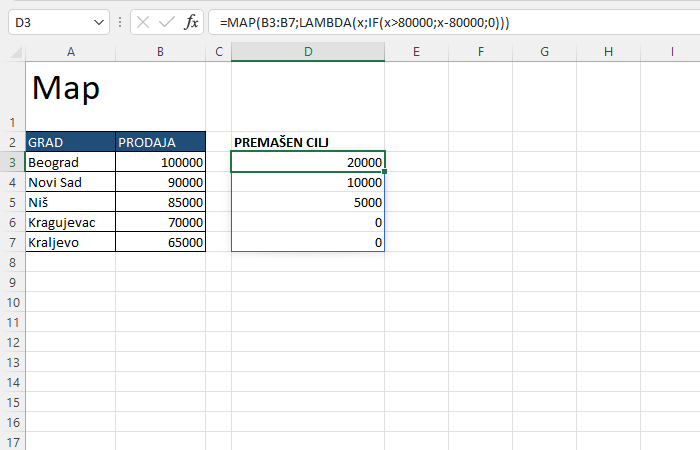Select column D header
This screenshot has width=700, height=450.
click(307, 51)
